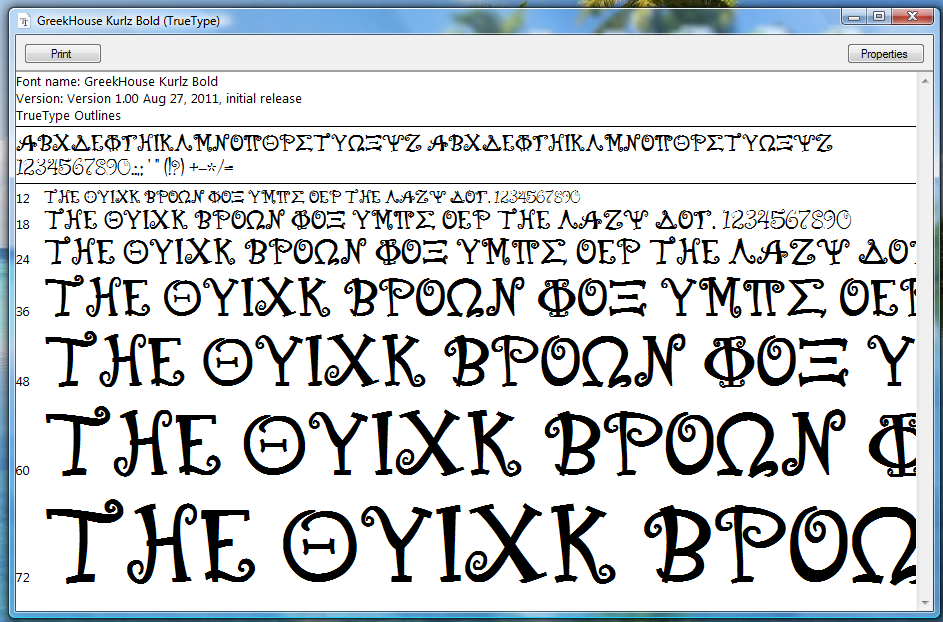Click the 48-point pangram sample line
The height and width of the screenshot is (622, 943).
pyautogui.click(x=480, y=360)
